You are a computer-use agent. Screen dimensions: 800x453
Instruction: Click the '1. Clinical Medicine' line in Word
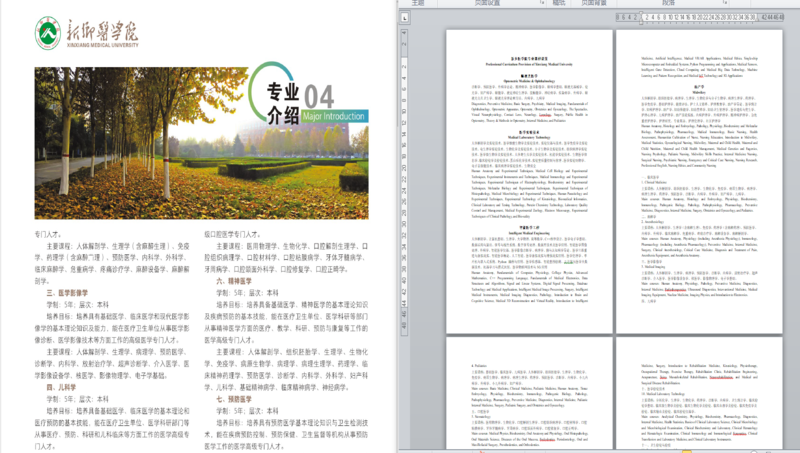[x=655, y=182]
